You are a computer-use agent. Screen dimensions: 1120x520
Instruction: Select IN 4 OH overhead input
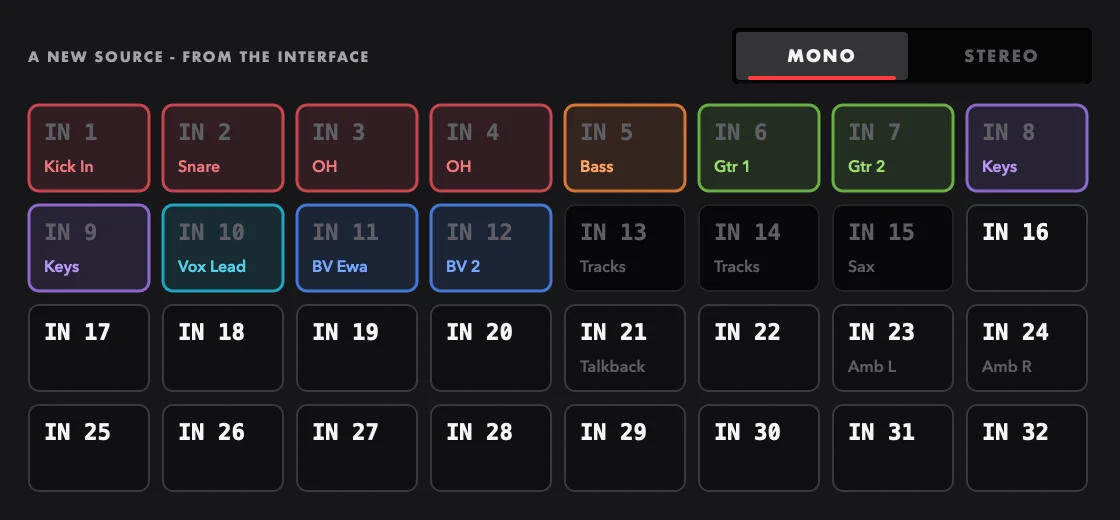[x=491, y=148]
